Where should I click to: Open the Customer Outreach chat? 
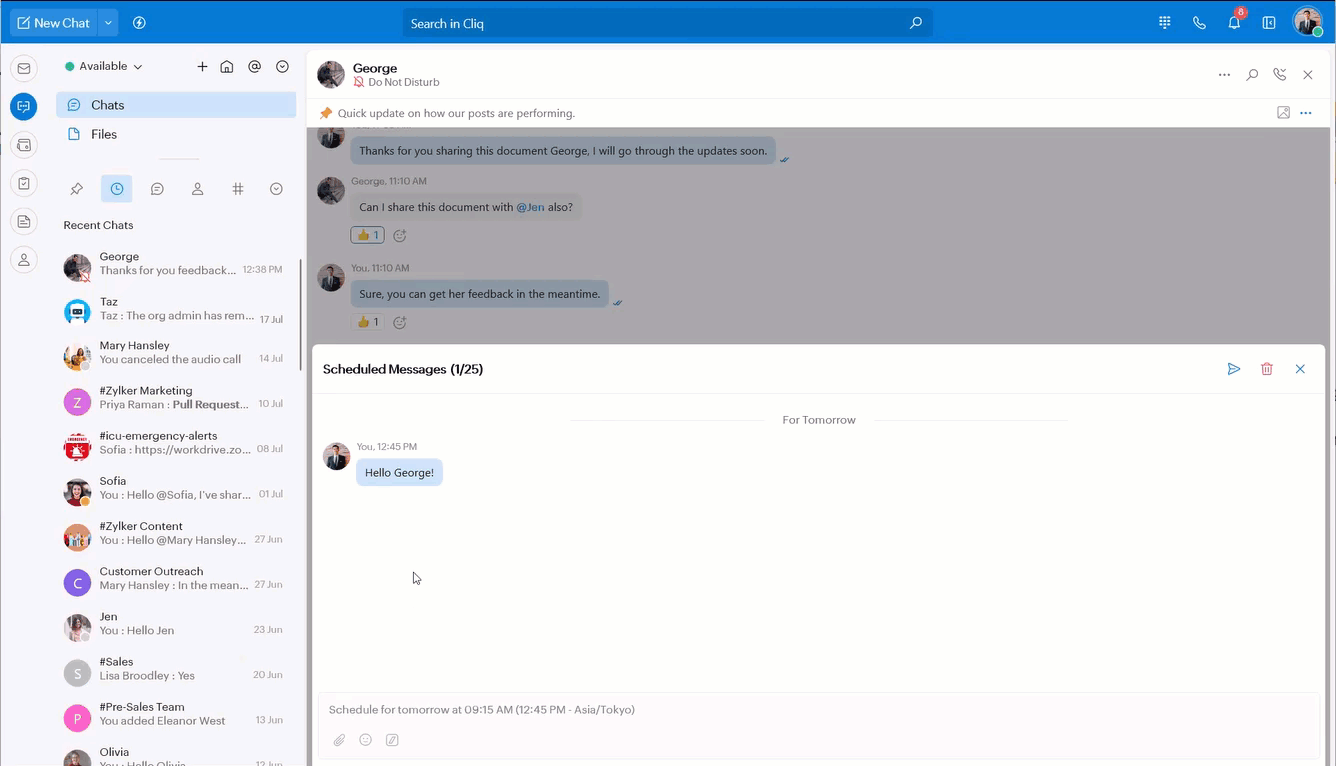click(x=176, y=579)
